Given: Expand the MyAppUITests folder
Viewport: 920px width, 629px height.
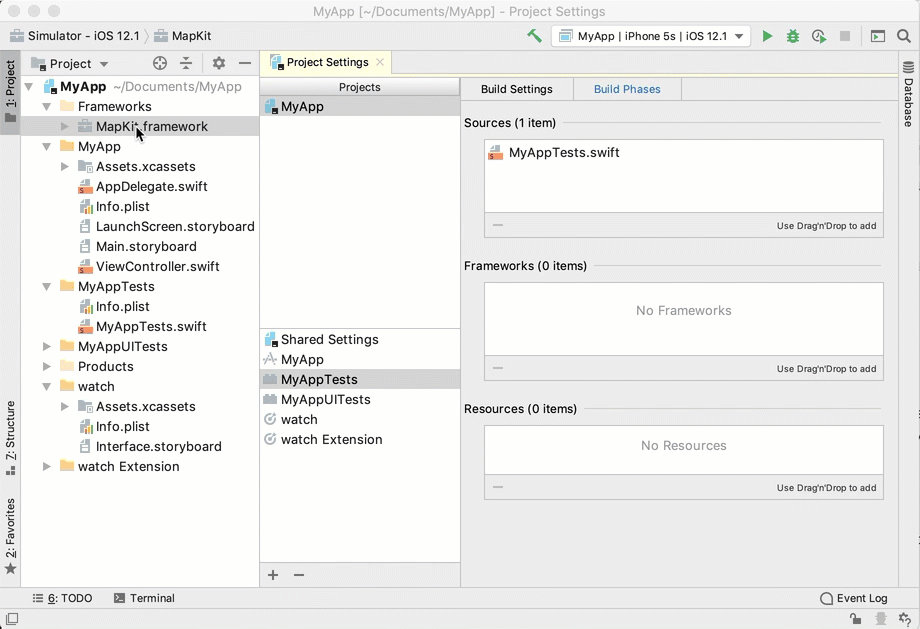Looking at the screenshot, I should 47,347.
